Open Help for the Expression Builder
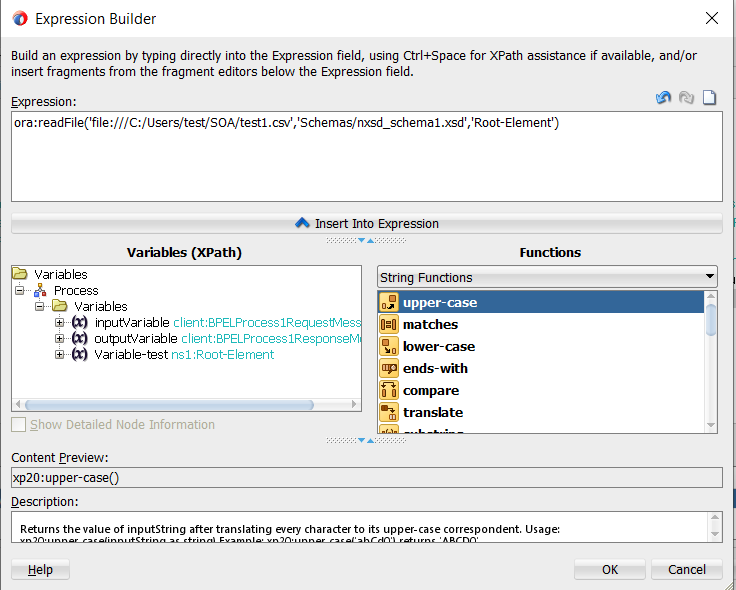This screenshot has width=736, height=590. 40,570
